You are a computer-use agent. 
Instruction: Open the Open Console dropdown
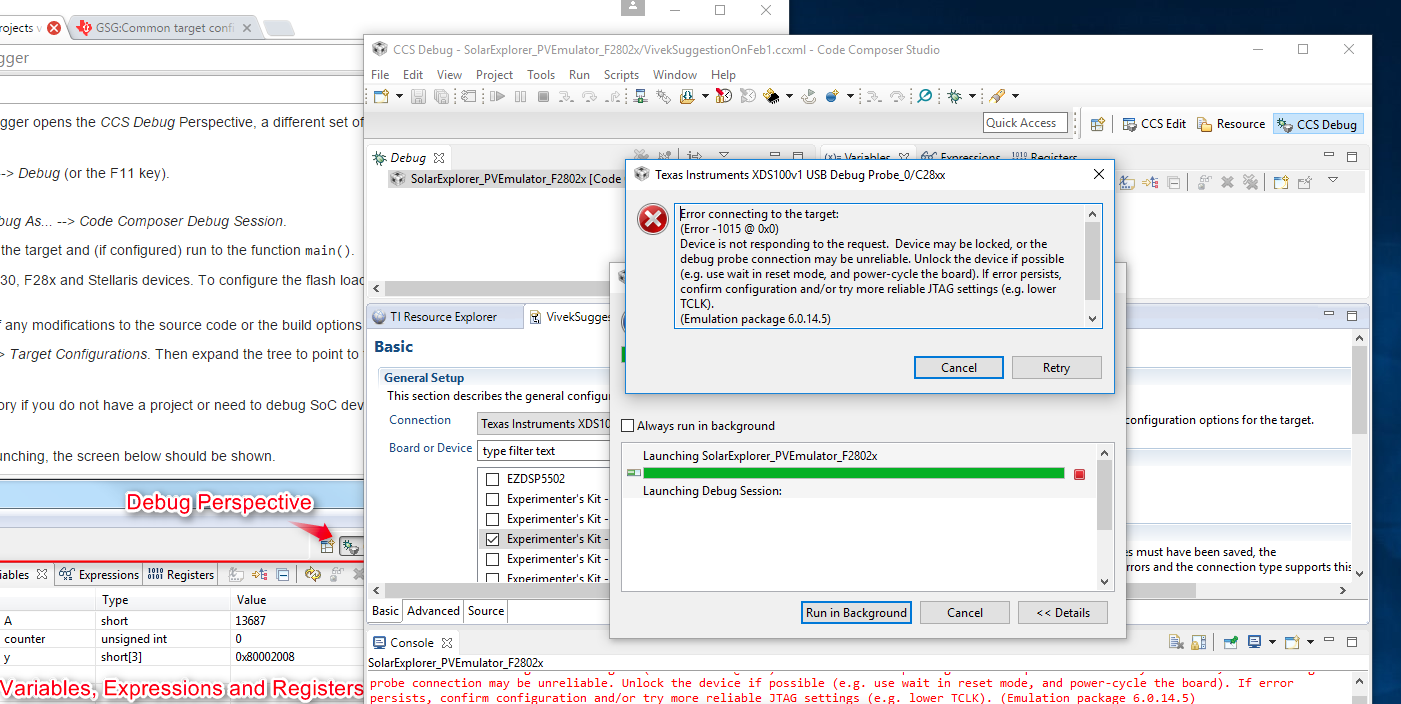pyautogui.click(x=1310, y=645)
